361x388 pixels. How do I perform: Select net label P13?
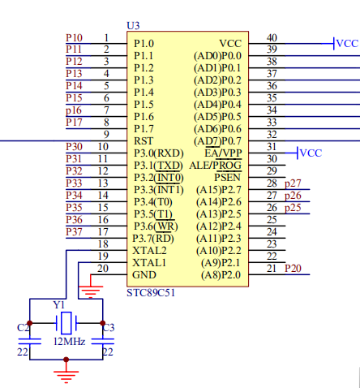pyautogui.click(x=74, y=74)
